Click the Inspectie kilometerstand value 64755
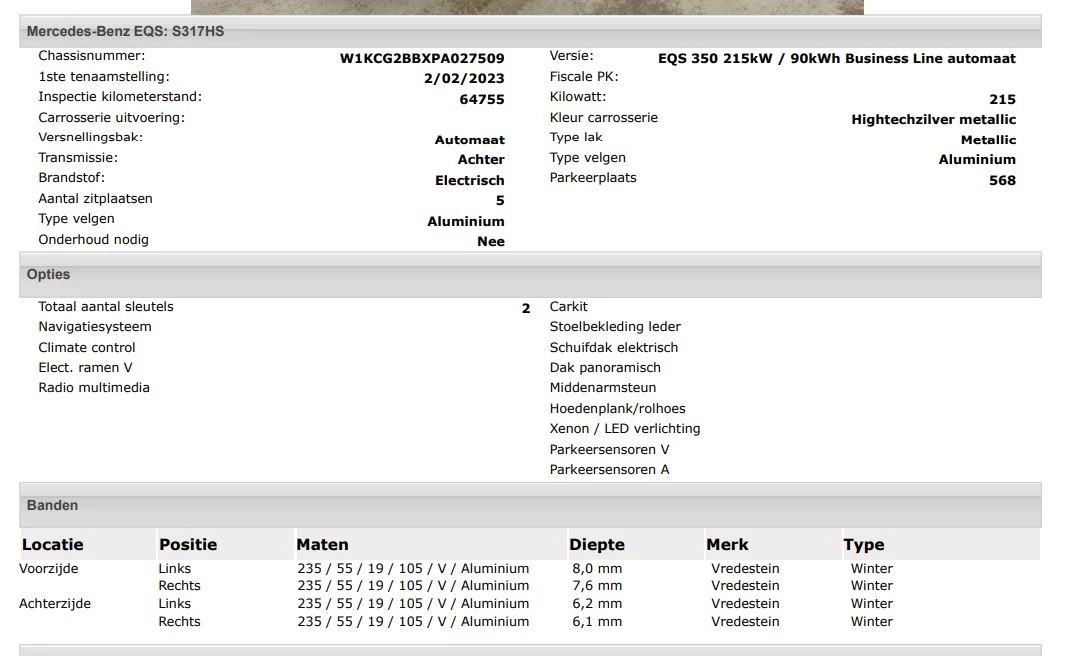 coord(481,99)
